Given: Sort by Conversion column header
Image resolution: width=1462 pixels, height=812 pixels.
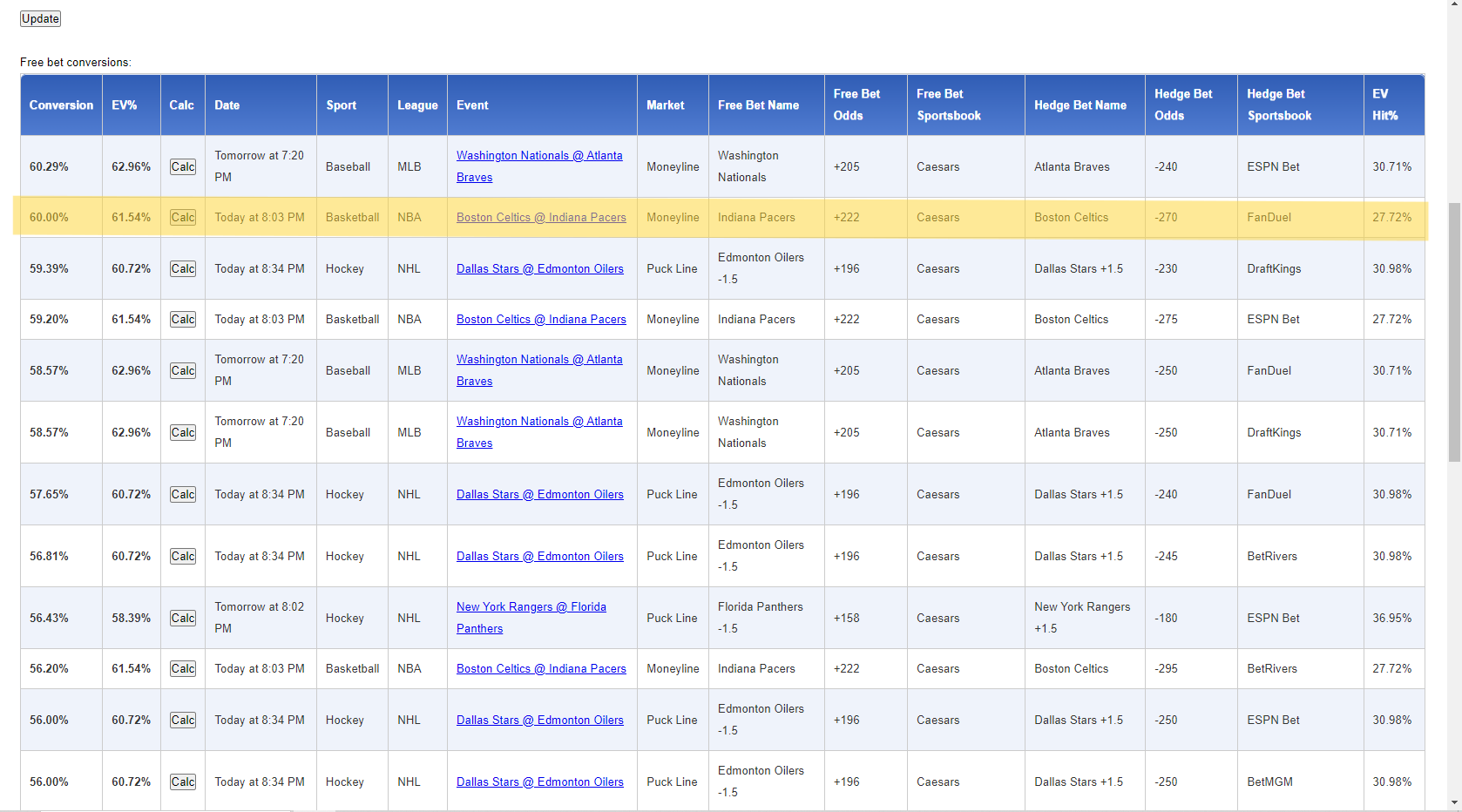Looking at the screenshot, I should (x=61, y=105).
